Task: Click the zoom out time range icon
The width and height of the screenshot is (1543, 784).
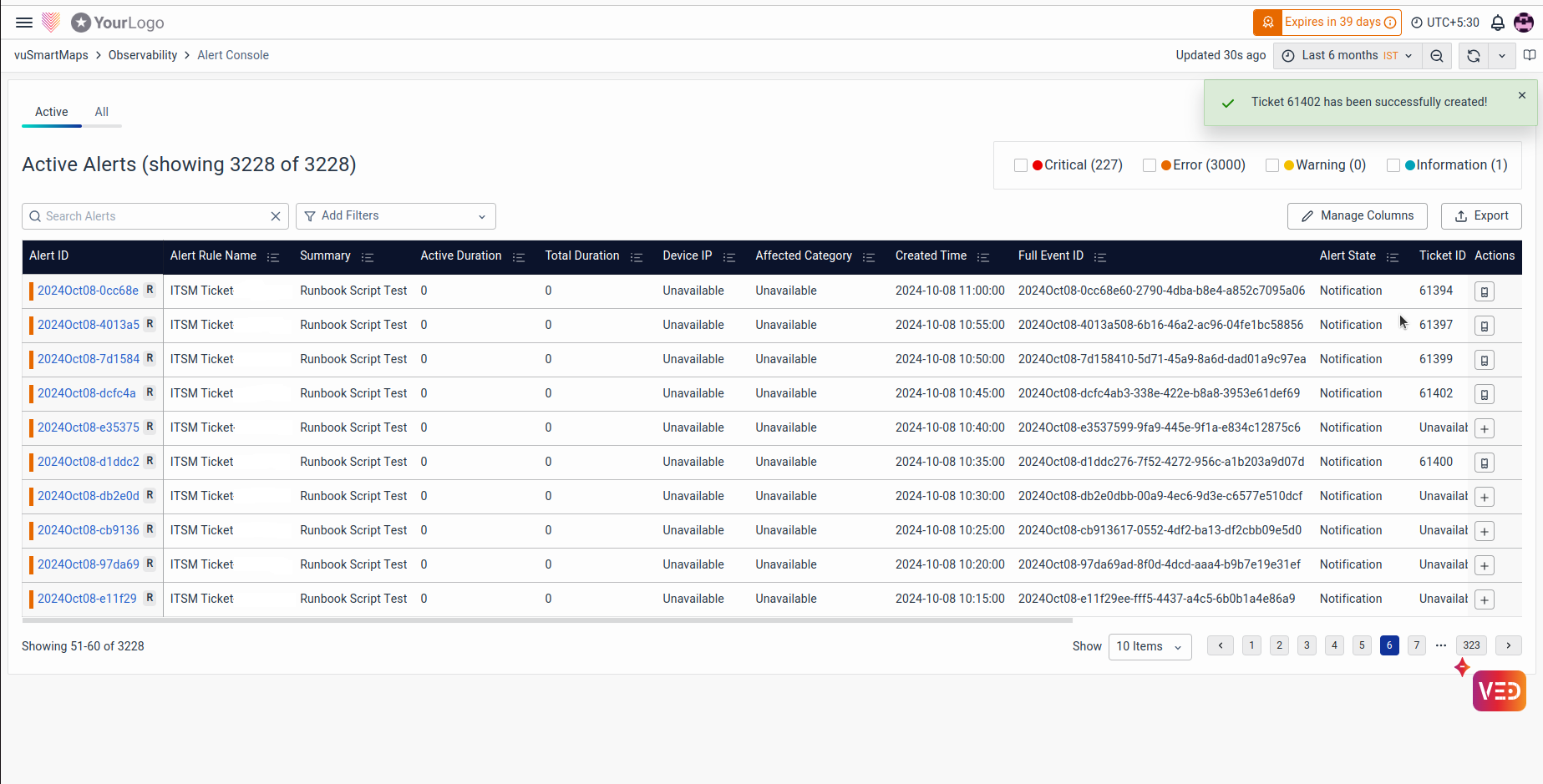Action: (1437, 56)
